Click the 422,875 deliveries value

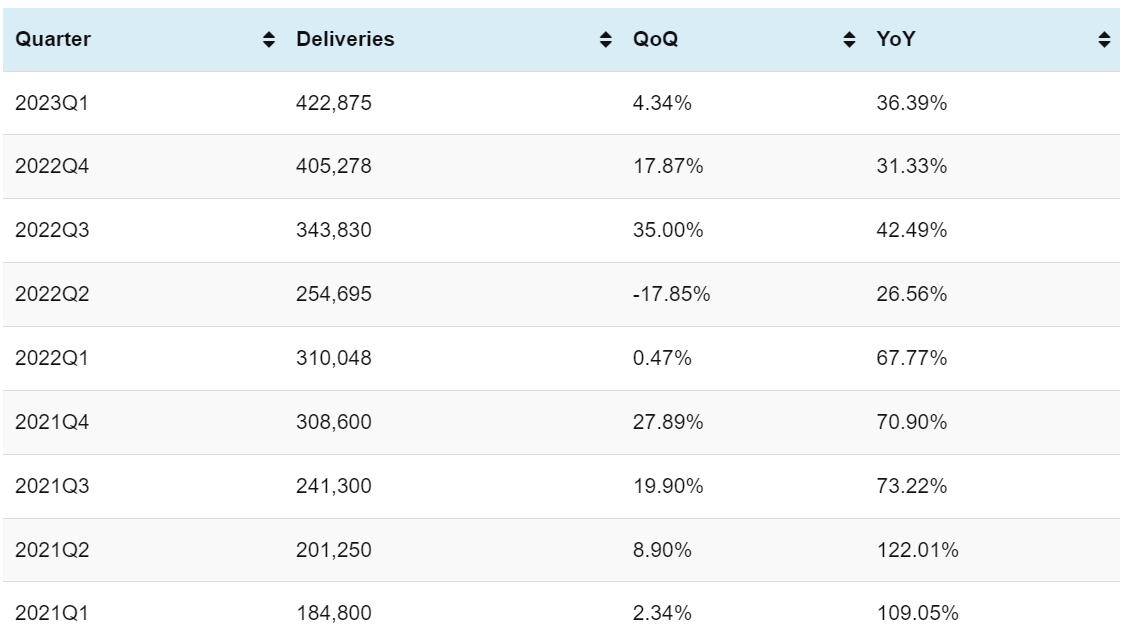point(334,103)
